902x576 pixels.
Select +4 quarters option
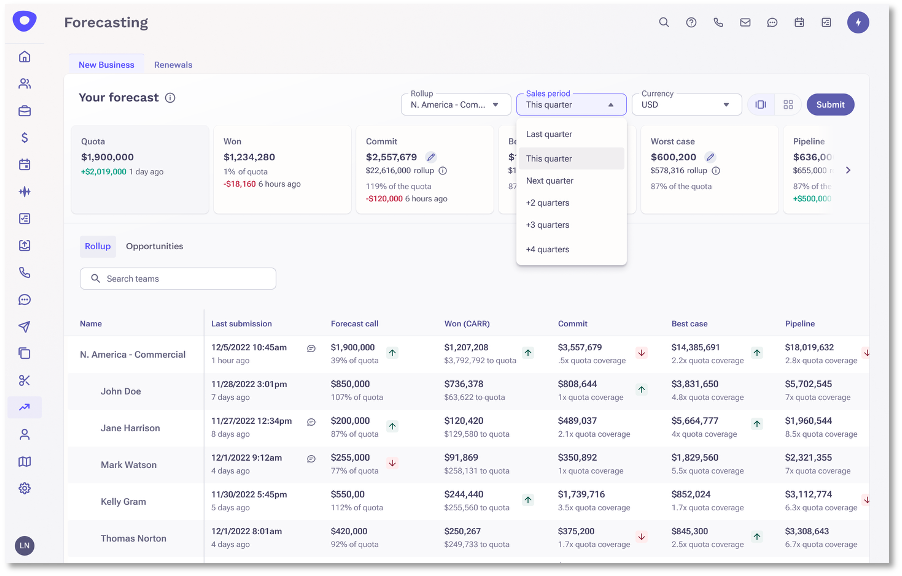(571, 250)
